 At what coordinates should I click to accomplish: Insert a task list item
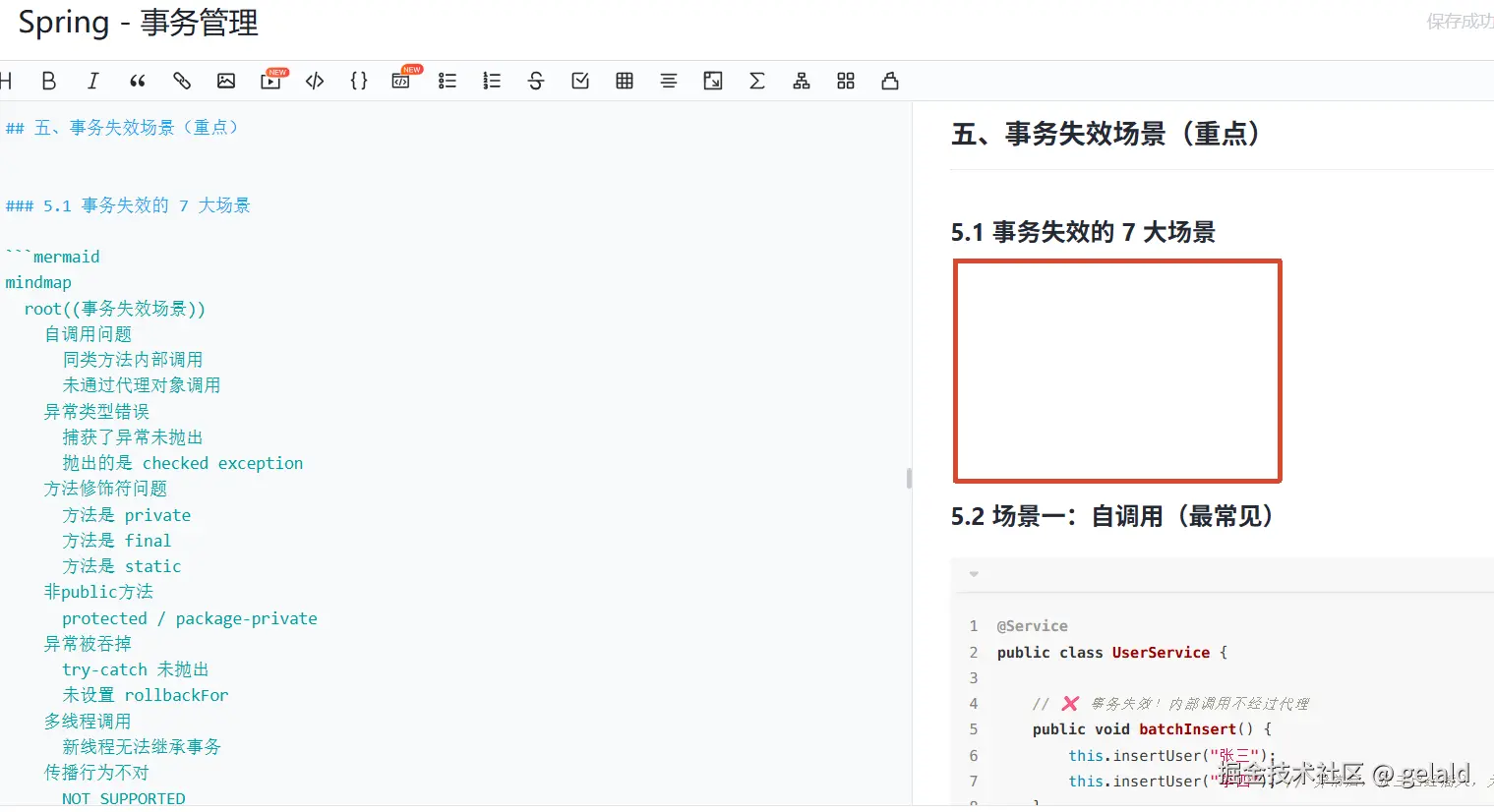click(579, 81)
